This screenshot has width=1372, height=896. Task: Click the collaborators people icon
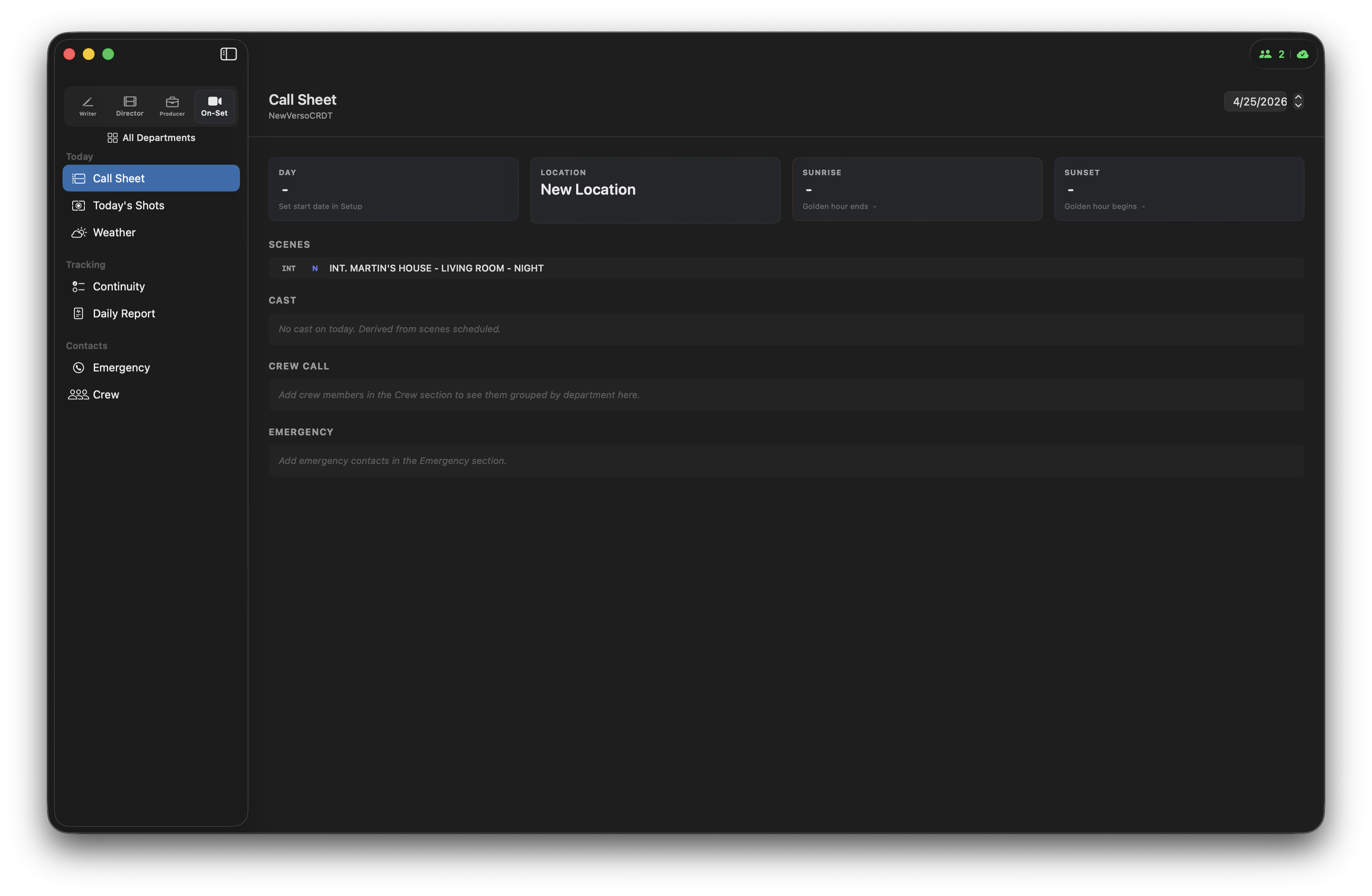click(x=1265, y=54)
